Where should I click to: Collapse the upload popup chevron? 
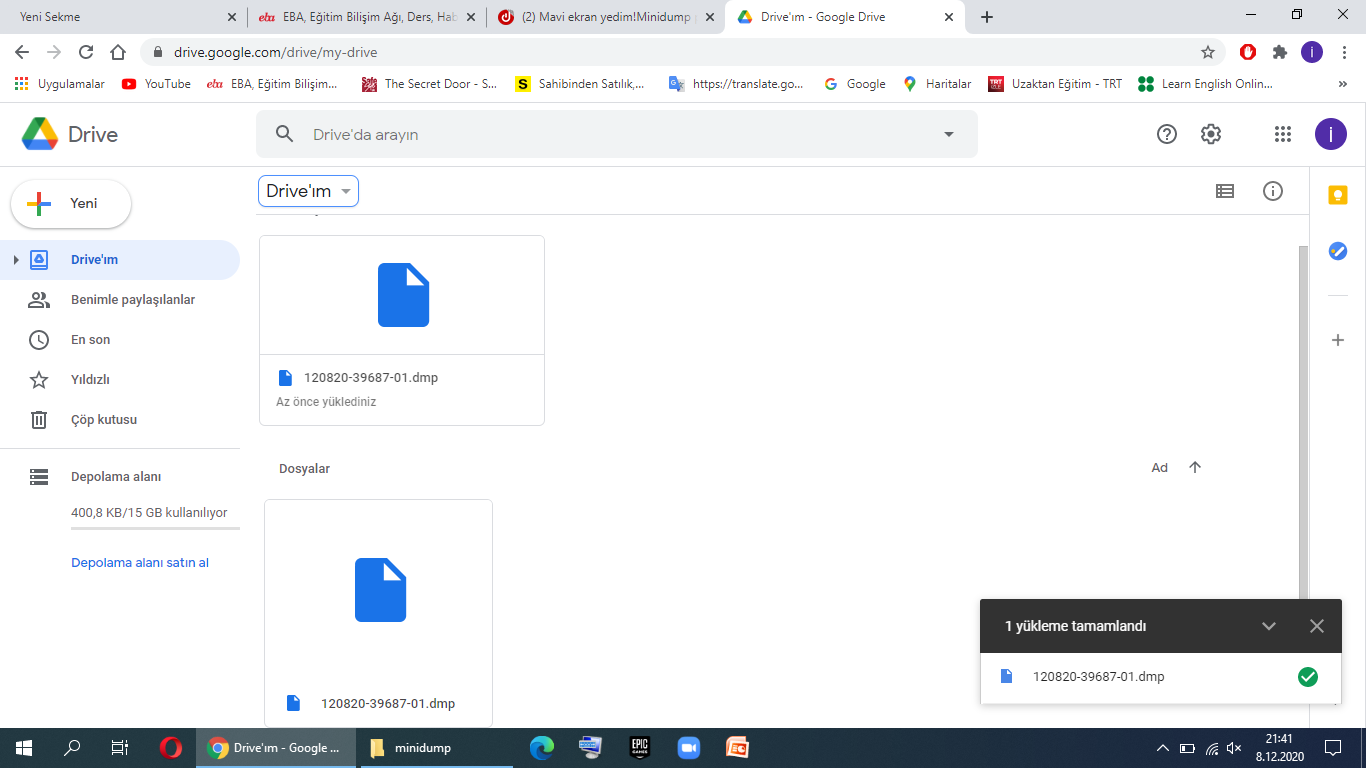(1269, 626)
